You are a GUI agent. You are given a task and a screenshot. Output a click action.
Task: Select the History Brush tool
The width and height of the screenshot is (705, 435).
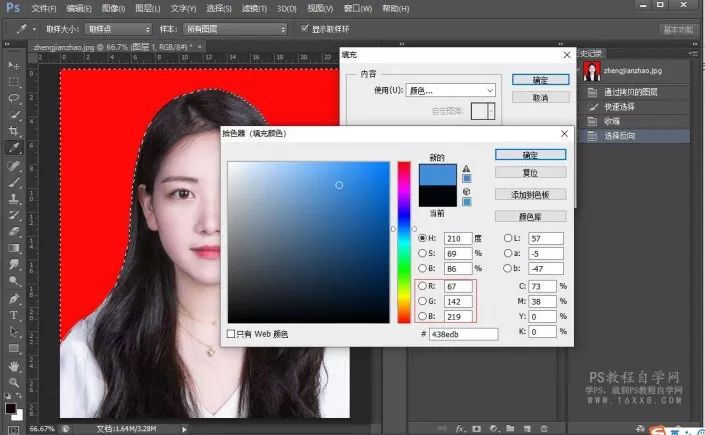pyautogui.click(x=14, y=215)
